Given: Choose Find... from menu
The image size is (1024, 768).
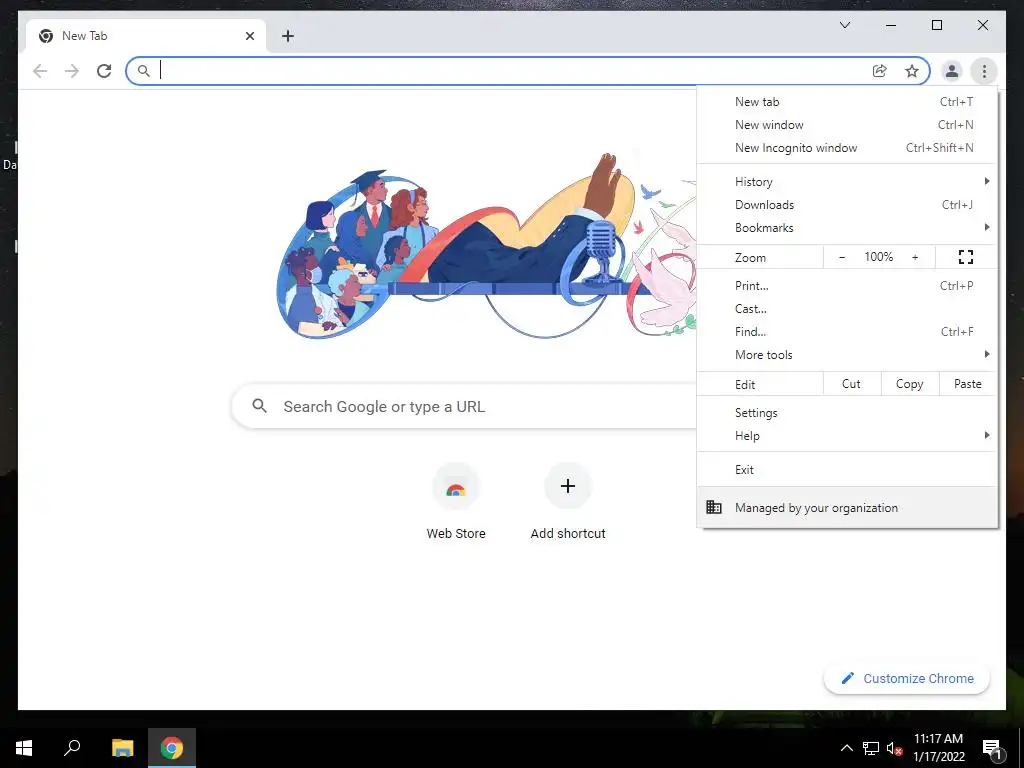Looking at the screenshot, I should click(847, 331).
